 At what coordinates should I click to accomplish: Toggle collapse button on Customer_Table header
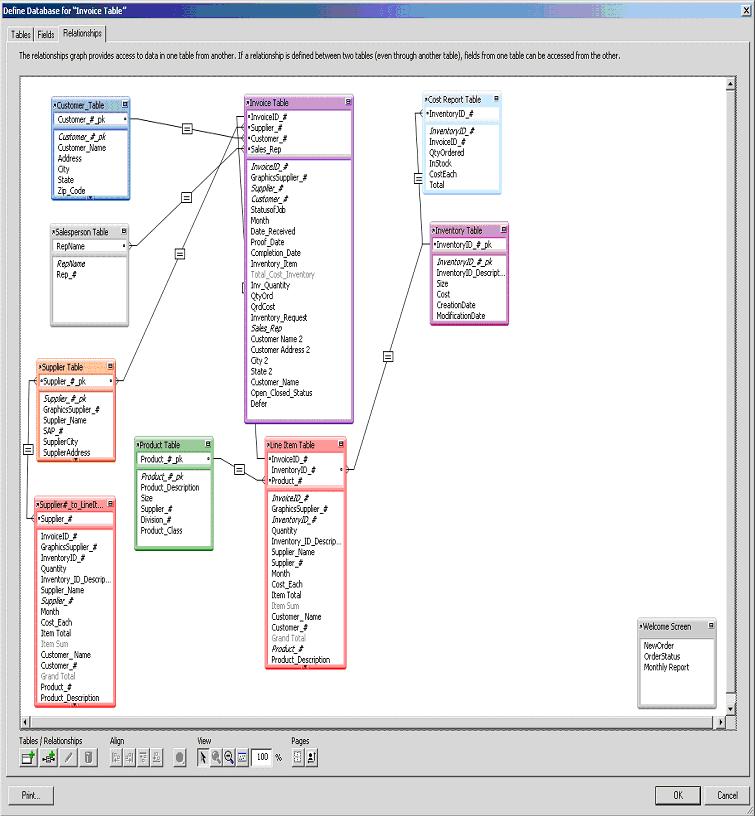[x=125, y=105]
